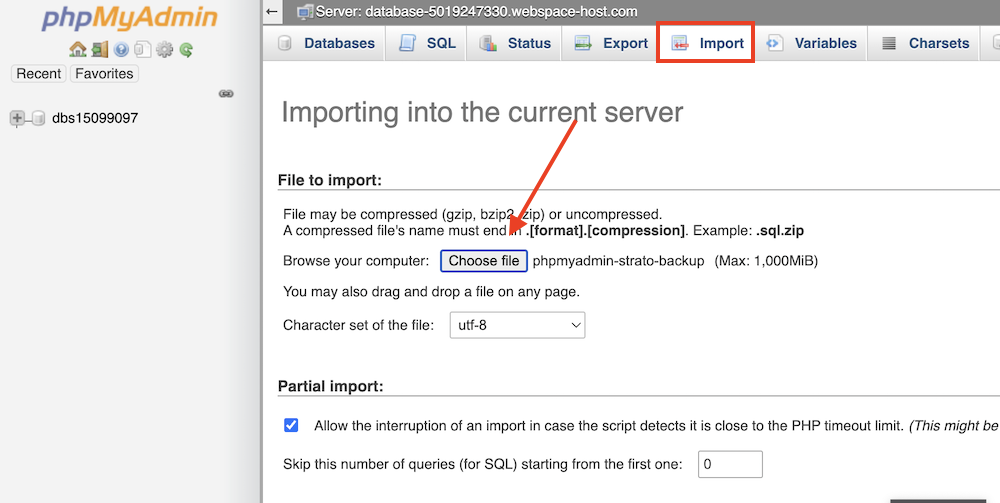The width and height of the screenshot is (1000, 503).
Task: Click the phpMyAdmin logo
Action: (x=129, y=18)
